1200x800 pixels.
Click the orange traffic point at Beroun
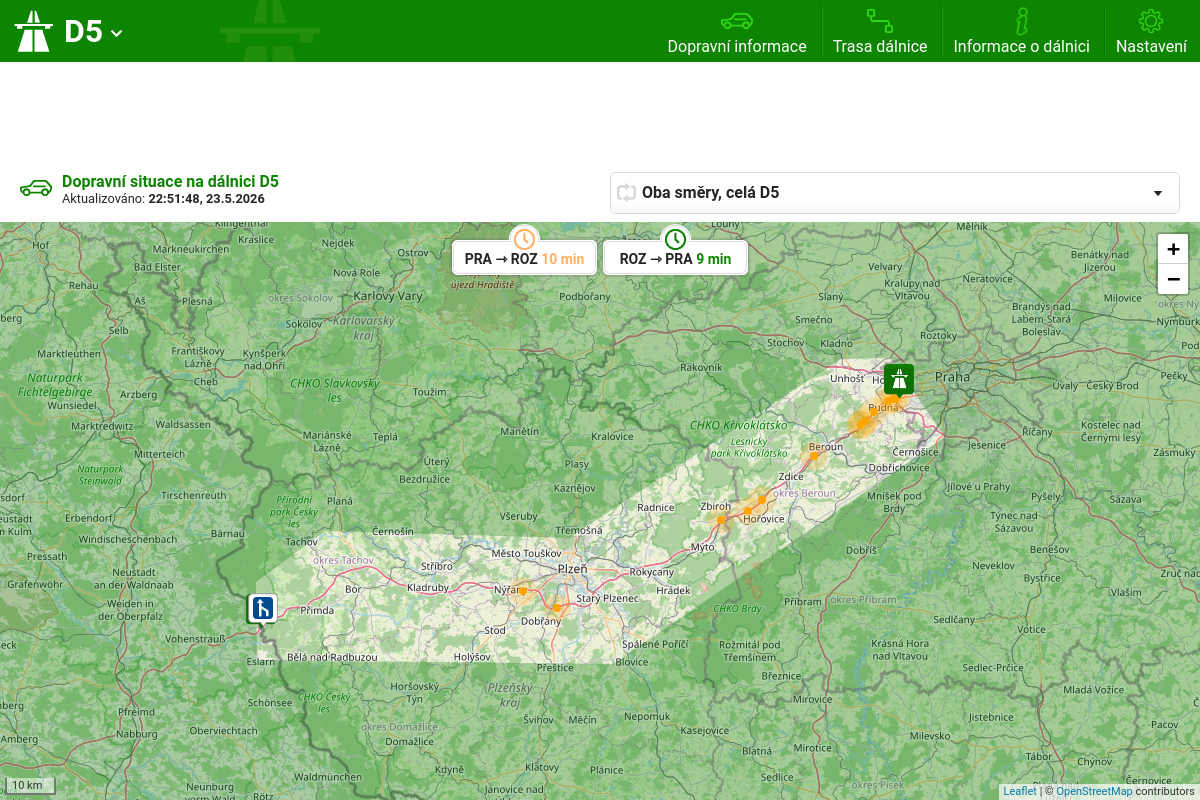click(x=814, y=456)
